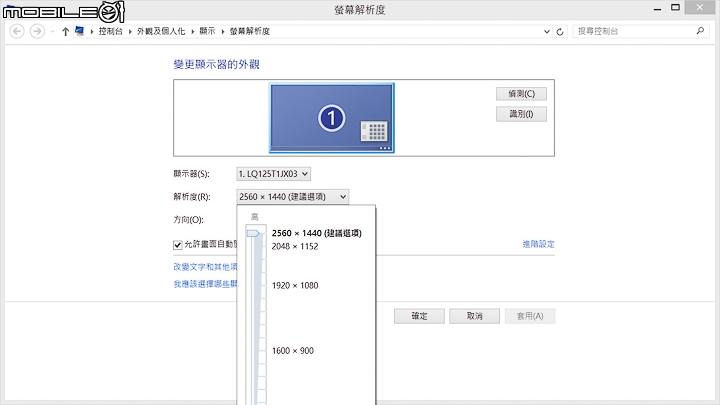Choose 2048 × 1152 resolution
Screen dimensions: 720x405
coord(295,247)
